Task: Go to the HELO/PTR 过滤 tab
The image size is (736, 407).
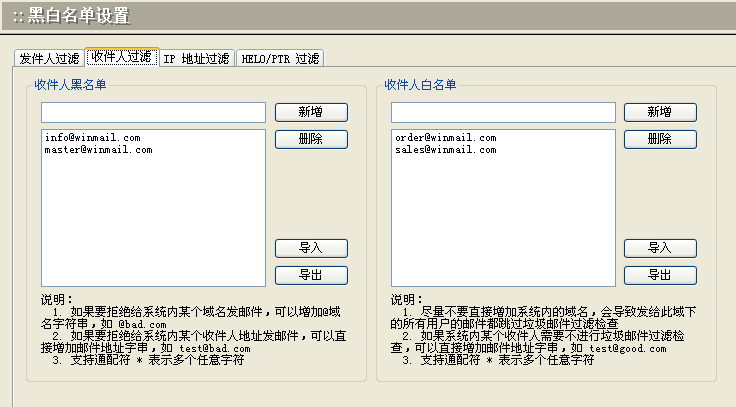Action: pos(280,59)
